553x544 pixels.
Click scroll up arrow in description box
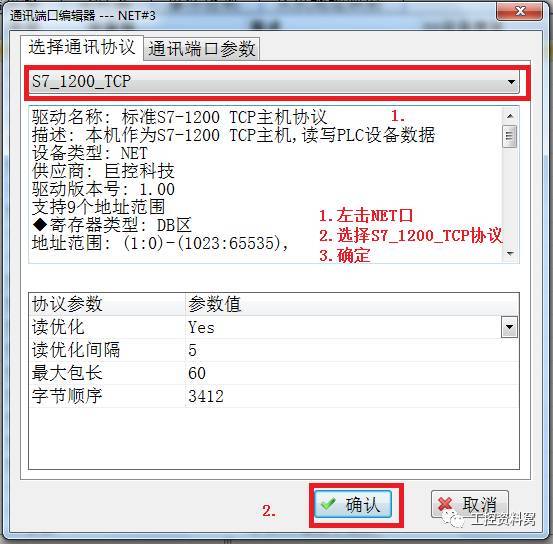(510, 116)
